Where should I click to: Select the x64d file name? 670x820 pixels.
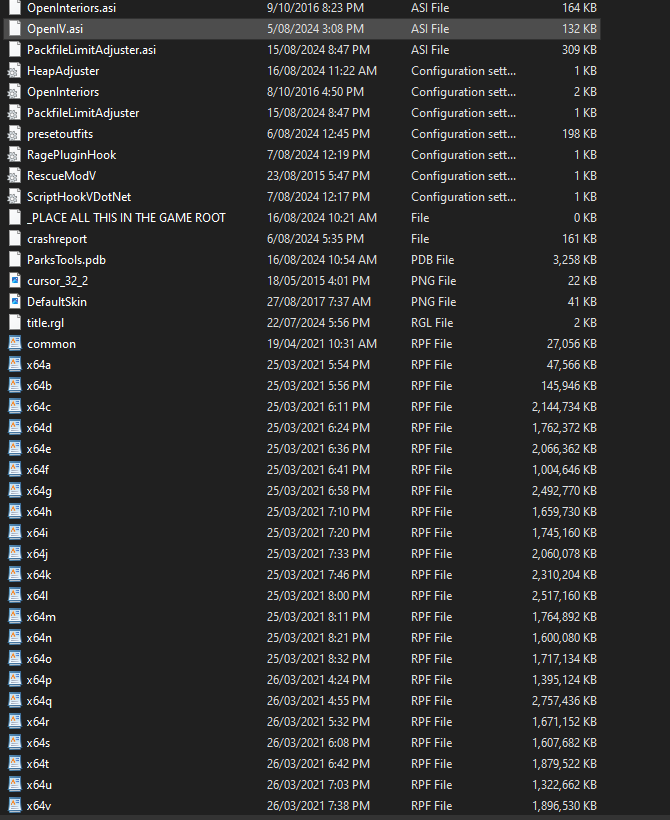pos(39,428)
